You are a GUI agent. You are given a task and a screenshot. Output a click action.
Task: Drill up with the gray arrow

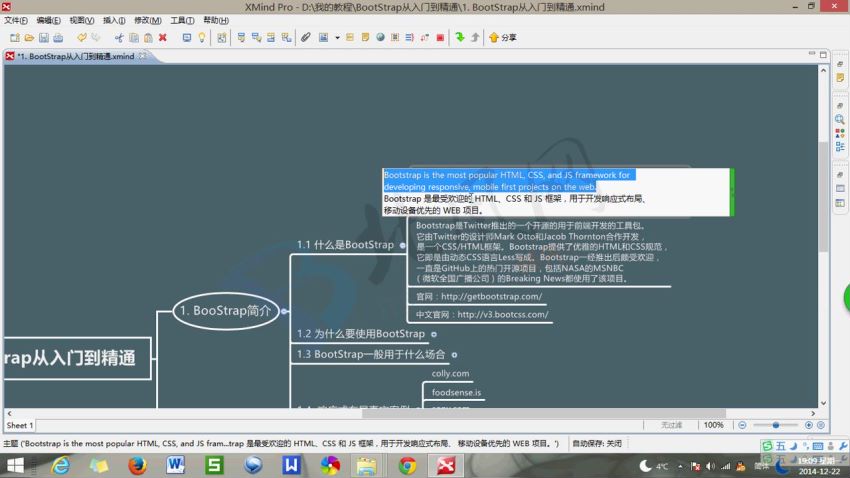pos(475,37)
